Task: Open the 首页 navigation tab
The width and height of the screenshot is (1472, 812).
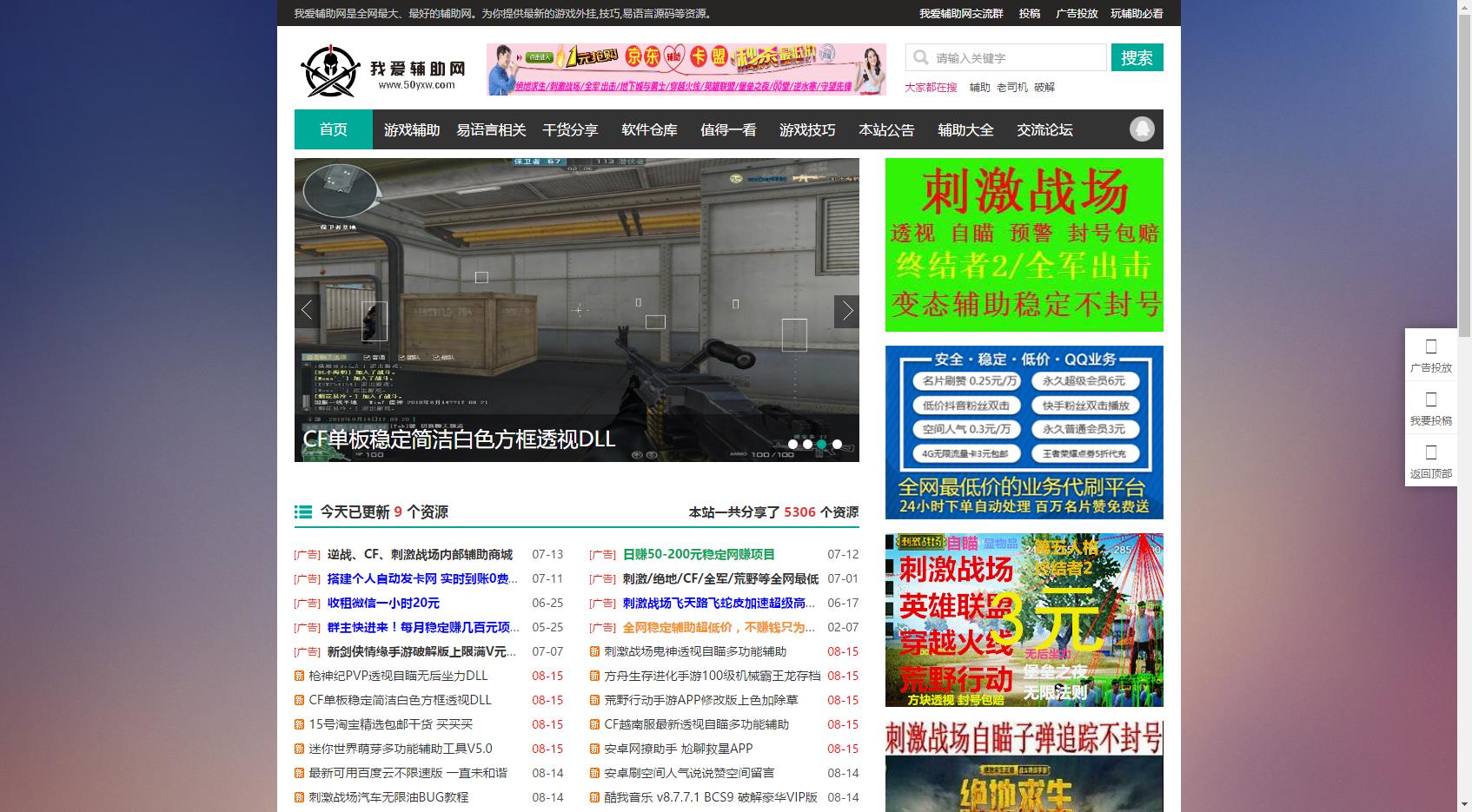Action: point(334,129)
